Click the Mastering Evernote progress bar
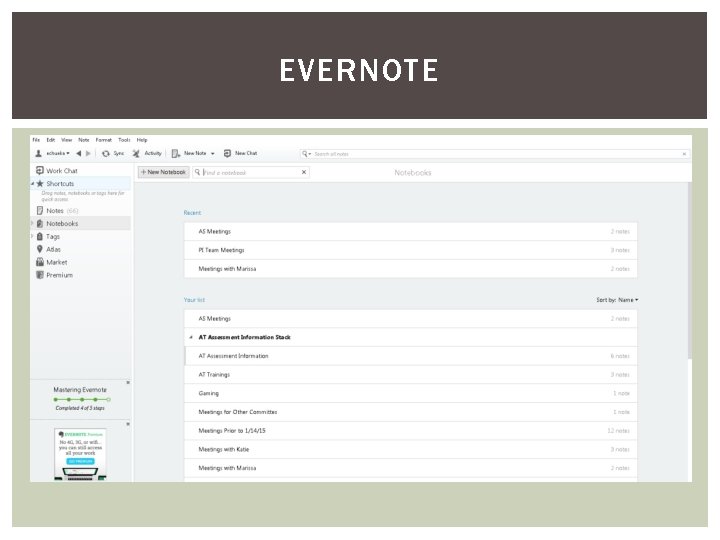720x540 pixels. click(82, 399)
